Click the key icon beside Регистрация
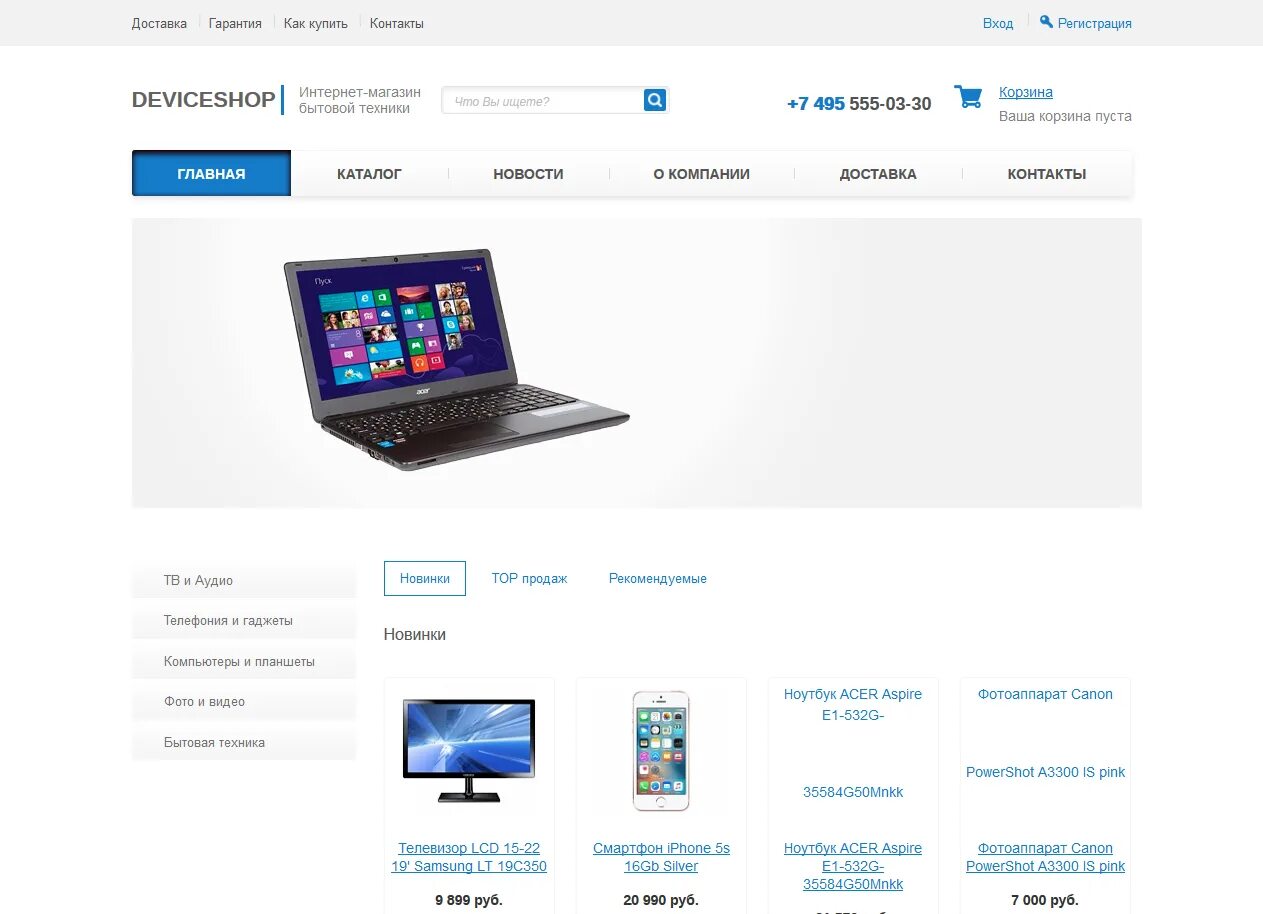Image resolution: width=1263 pixels, height=914 pixels. click(1046, 21)
